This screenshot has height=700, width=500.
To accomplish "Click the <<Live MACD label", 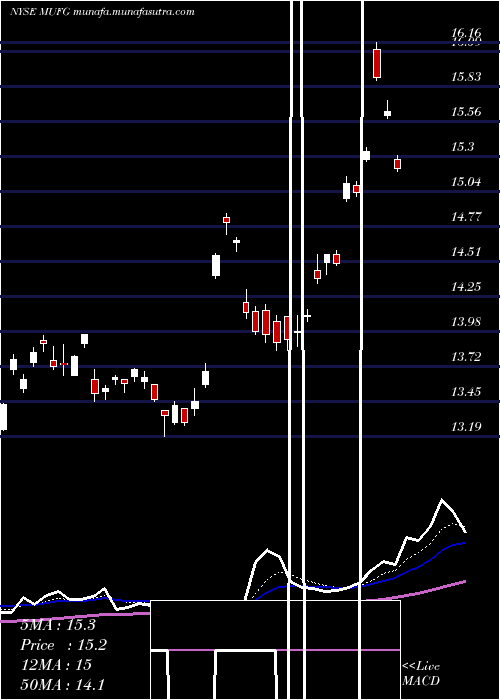I will 421,674.
